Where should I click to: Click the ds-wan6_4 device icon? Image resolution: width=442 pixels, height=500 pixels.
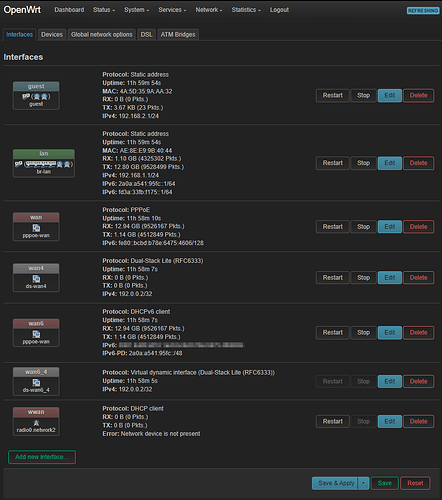36,383
